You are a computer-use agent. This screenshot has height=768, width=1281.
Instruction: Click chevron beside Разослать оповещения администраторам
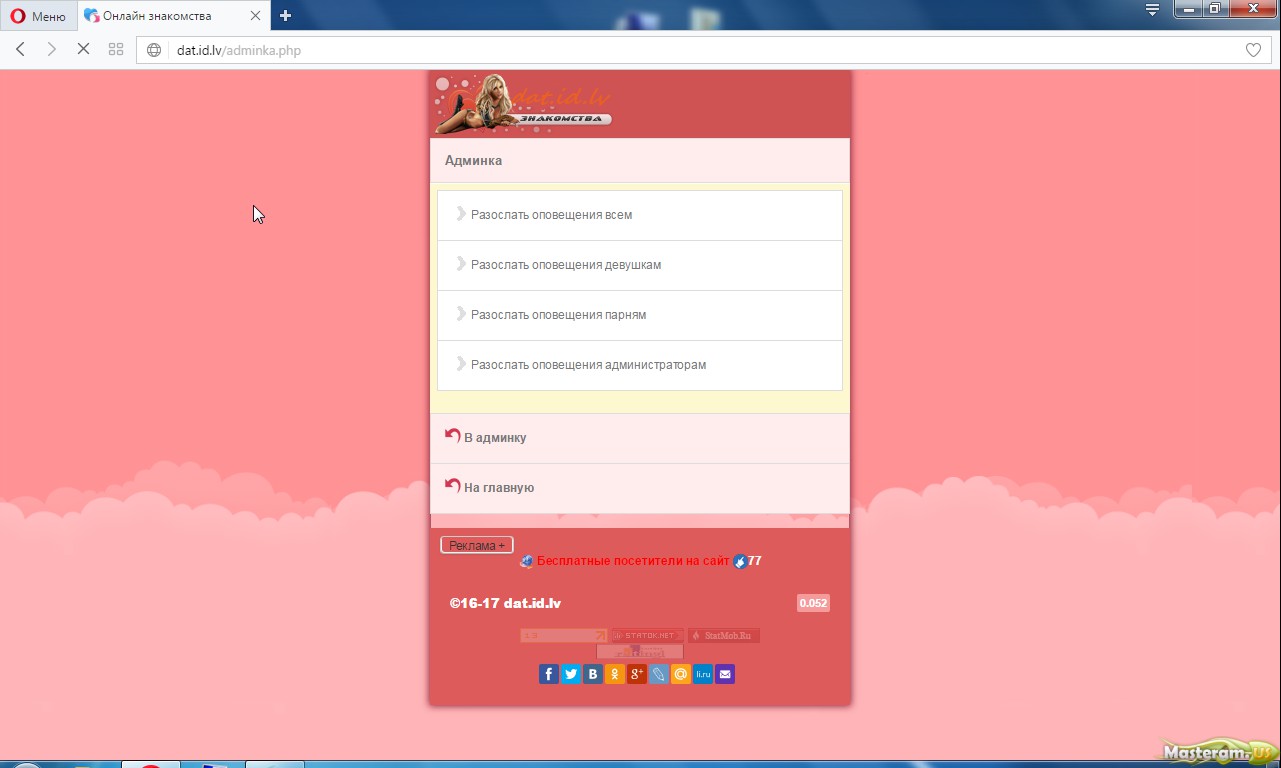click(x=461, y=364)
